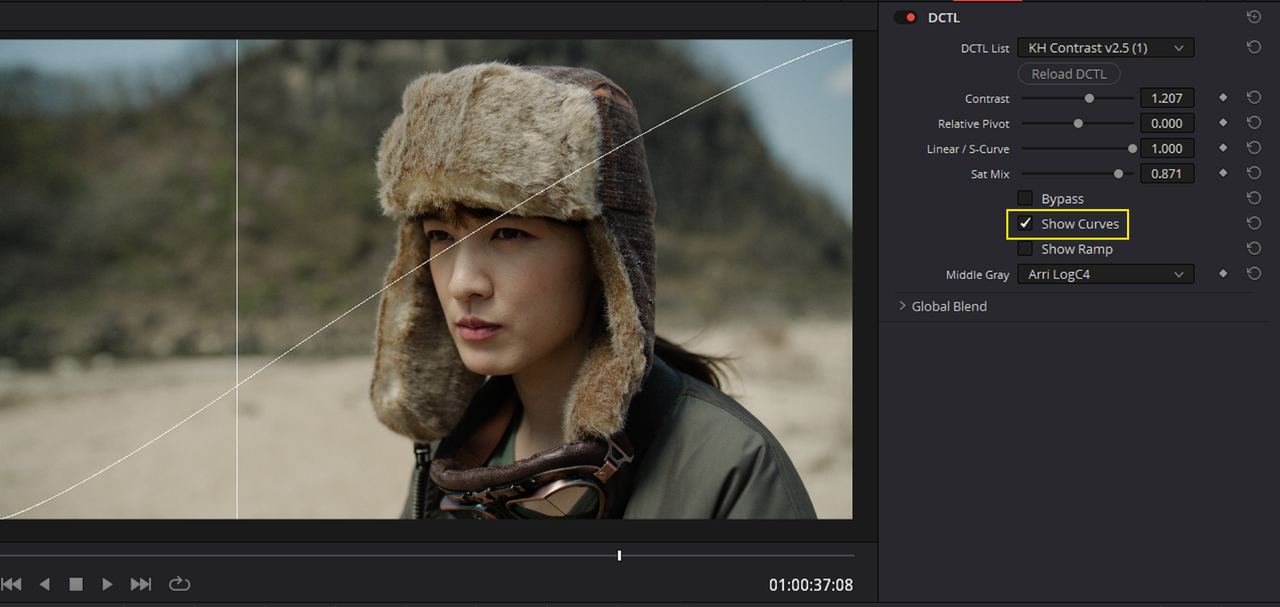Open the Middle Gray dropdown
This screenshot has height=607, width=1280.
pos(1105,273)
